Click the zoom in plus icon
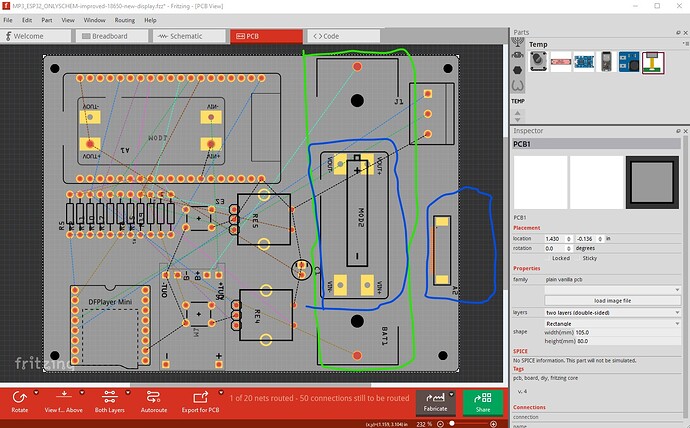The height and width of the screenshot is (428, 690). pyautogui.click(x=493, y=424)
